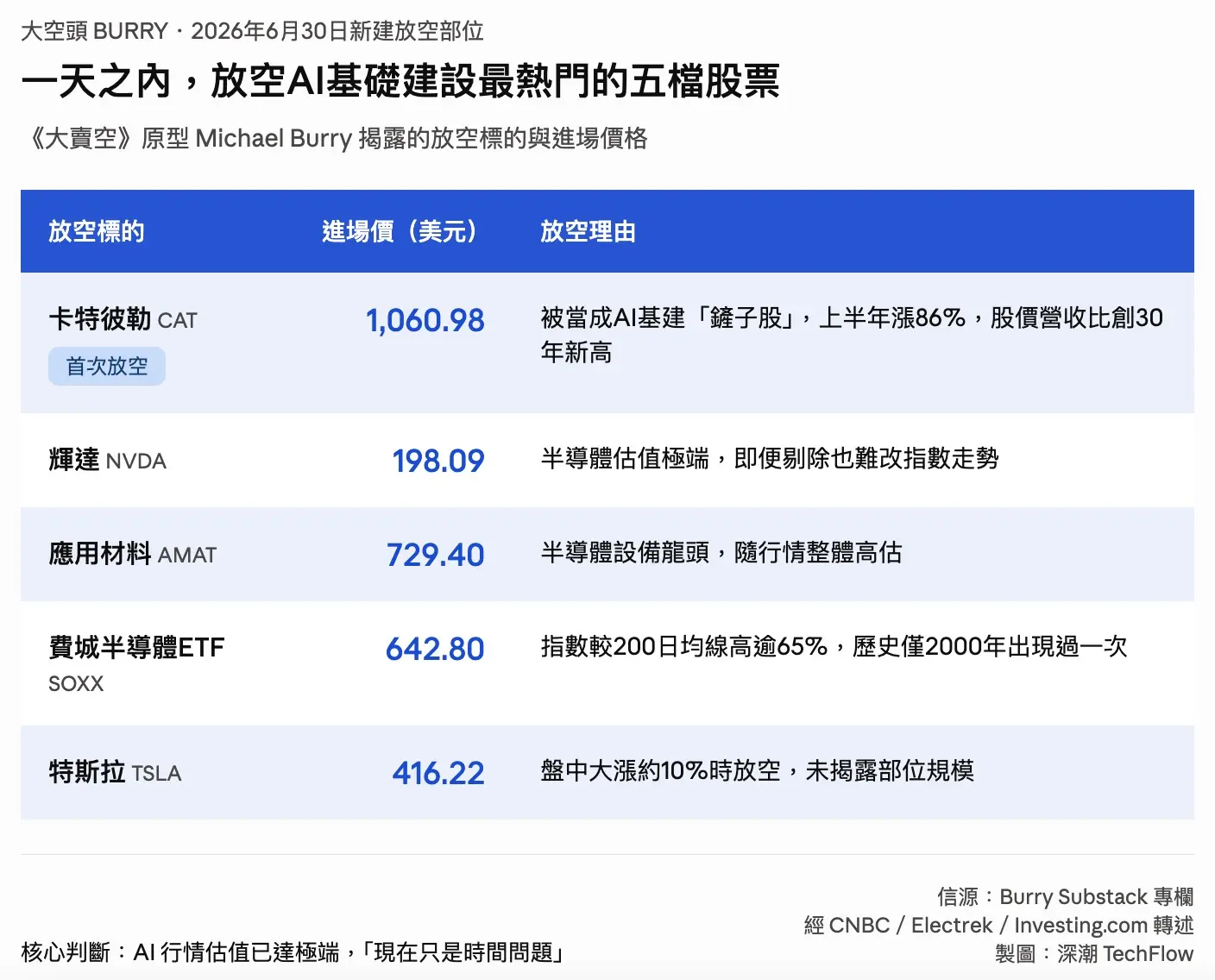This screenshot has width=1215, height=980.
Task: Click the SOXX reason 指數較200日均線高逾65%
Action: pyautogui.click(x=684, y=646)
